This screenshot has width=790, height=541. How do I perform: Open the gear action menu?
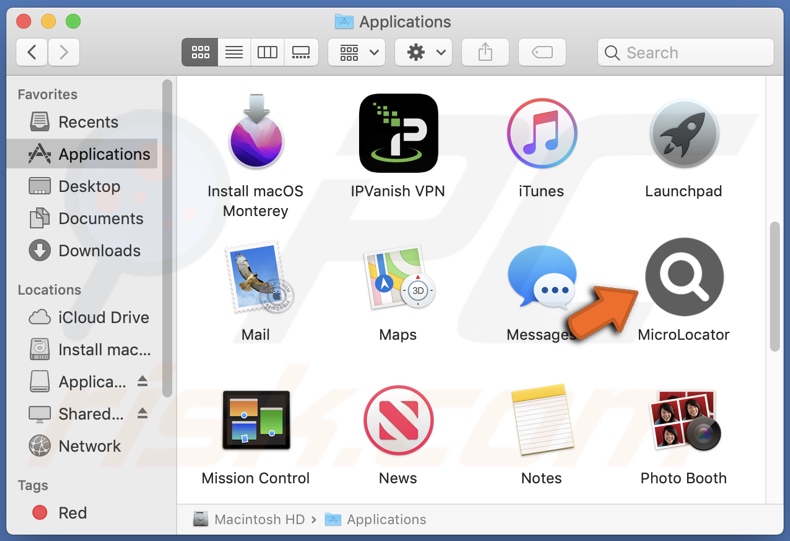[423, 52]
